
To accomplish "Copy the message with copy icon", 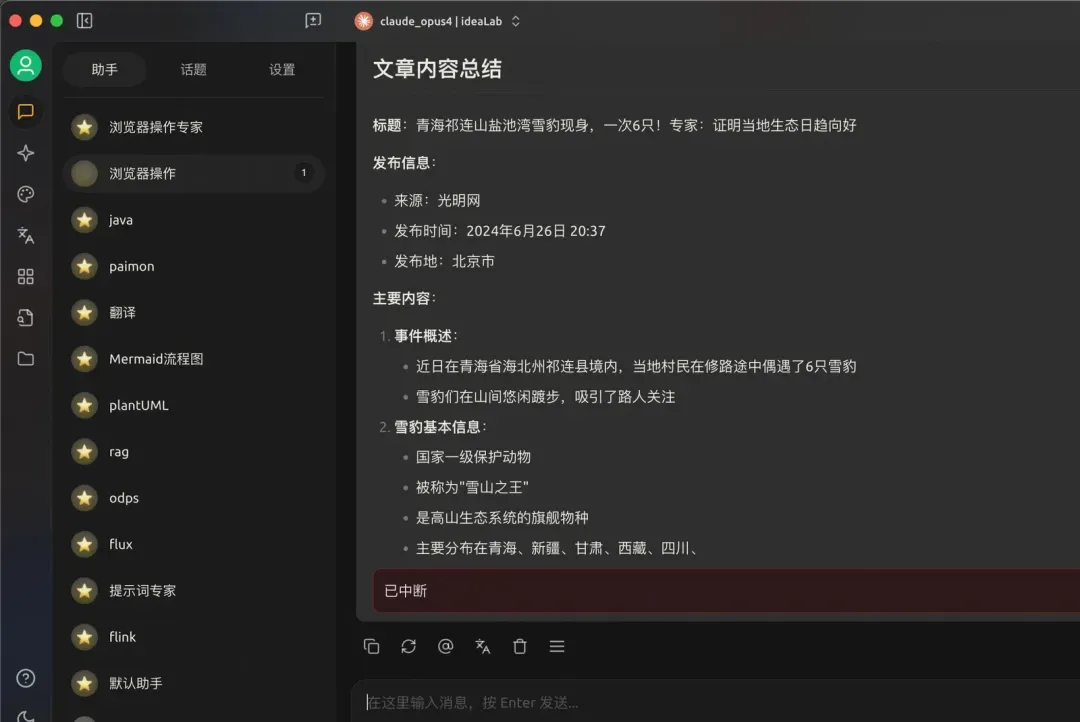I will (371, 646).
